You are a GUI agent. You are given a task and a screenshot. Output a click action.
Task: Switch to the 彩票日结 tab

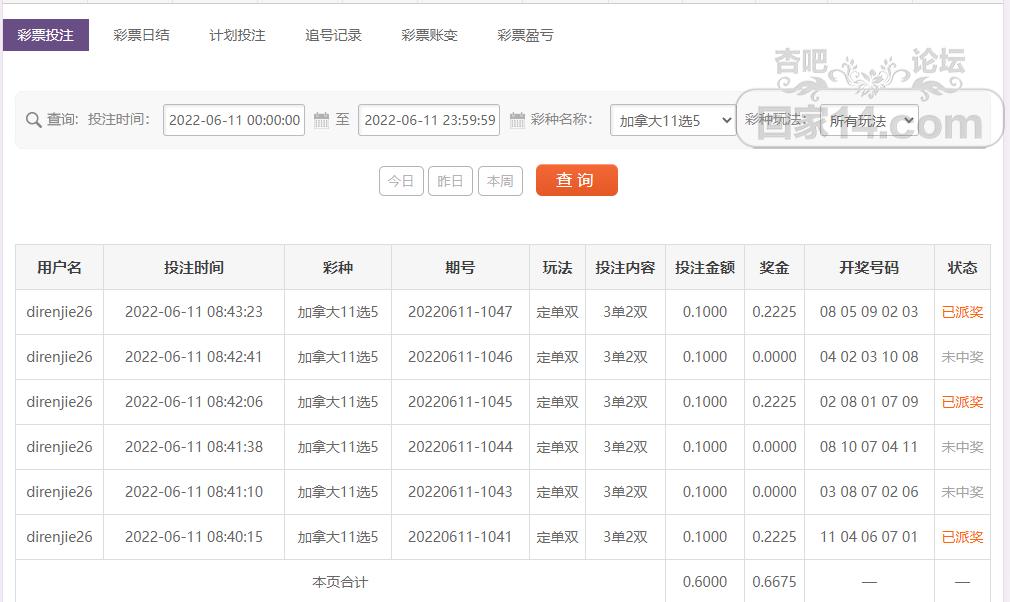click(142, 34)
